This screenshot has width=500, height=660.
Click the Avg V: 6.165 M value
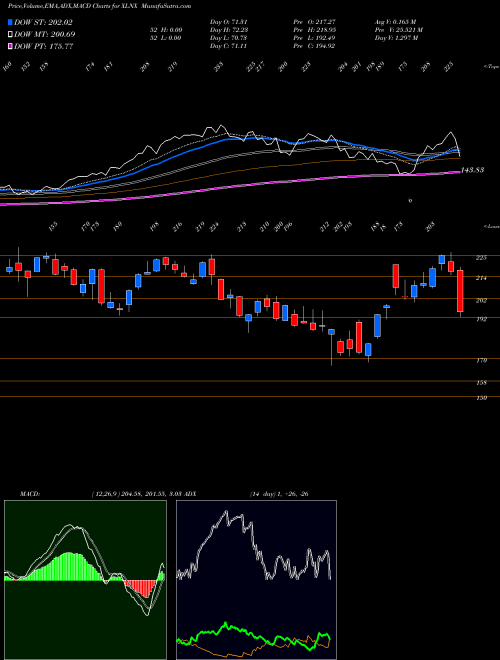click(397, 22)
